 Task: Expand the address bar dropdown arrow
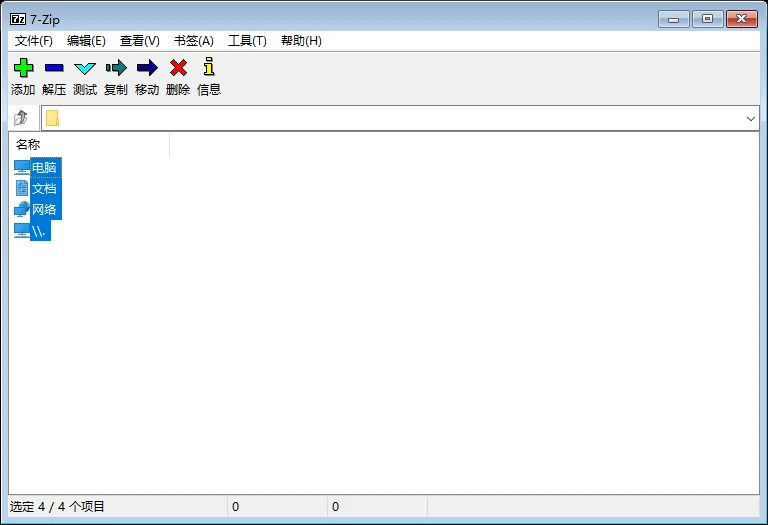750,119
